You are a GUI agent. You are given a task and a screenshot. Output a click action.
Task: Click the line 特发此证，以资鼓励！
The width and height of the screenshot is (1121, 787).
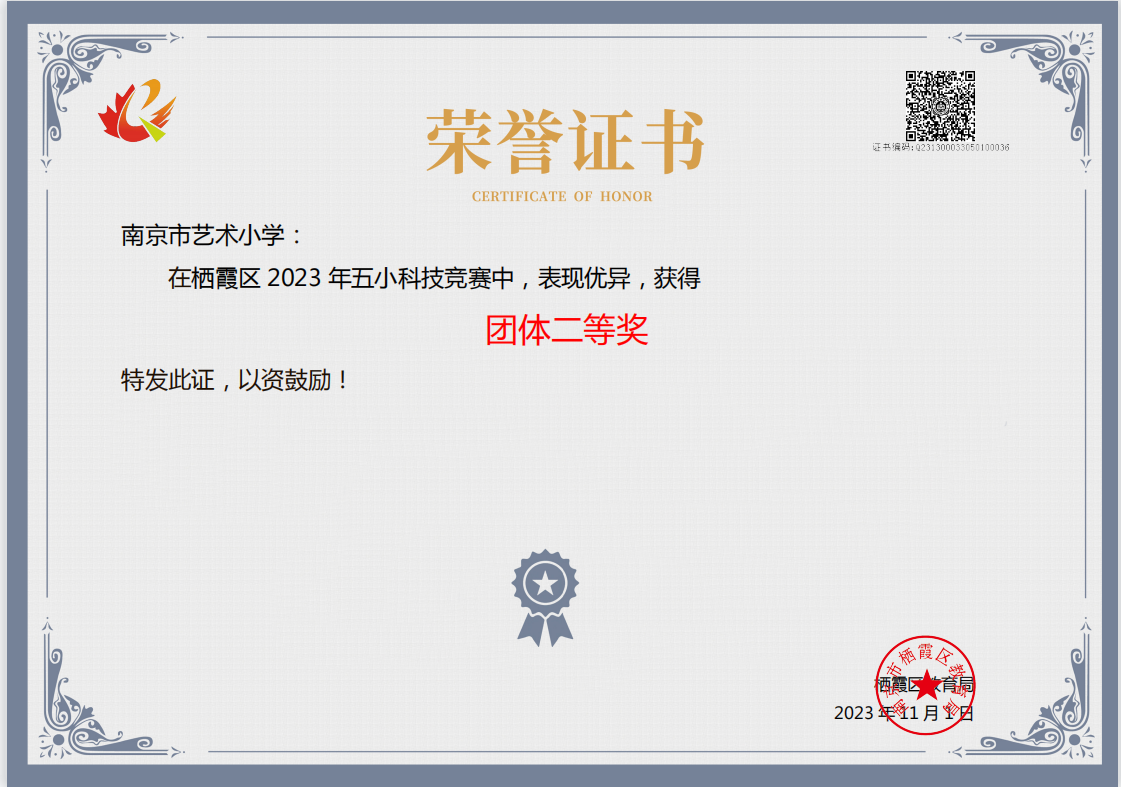pos(234,380)
